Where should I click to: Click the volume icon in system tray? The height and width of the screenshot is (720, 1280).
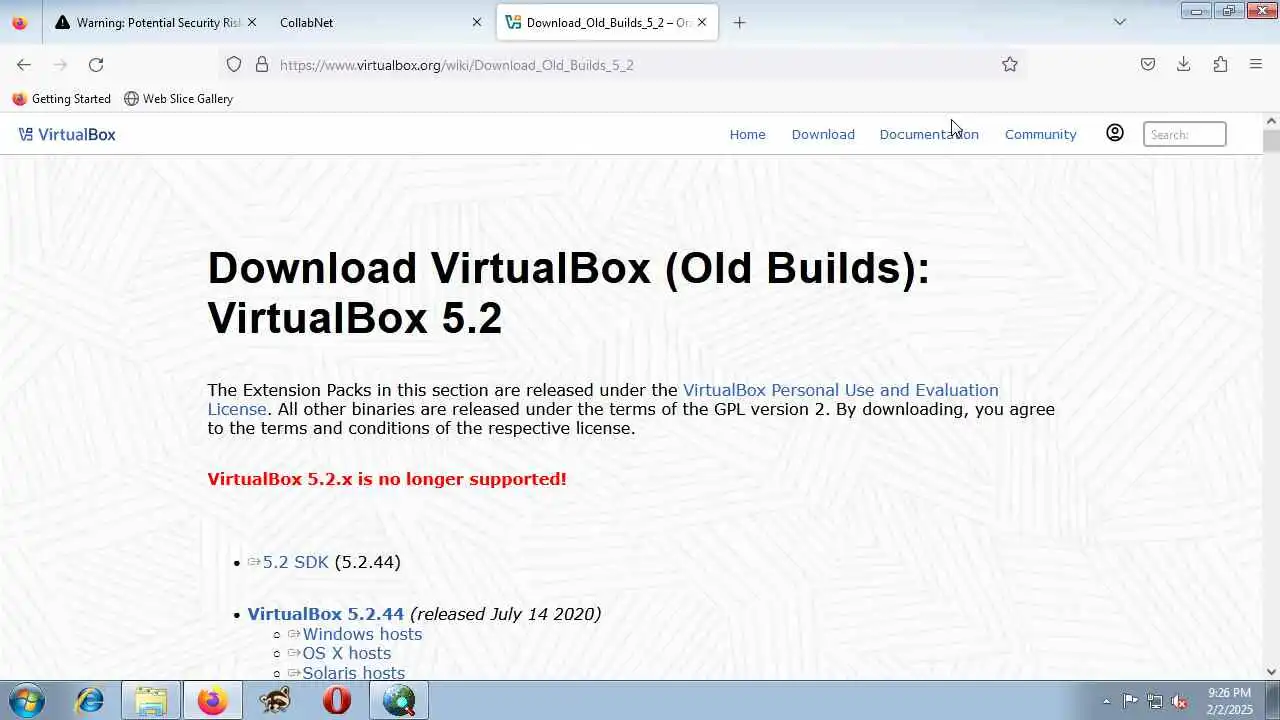point(1179,701)
